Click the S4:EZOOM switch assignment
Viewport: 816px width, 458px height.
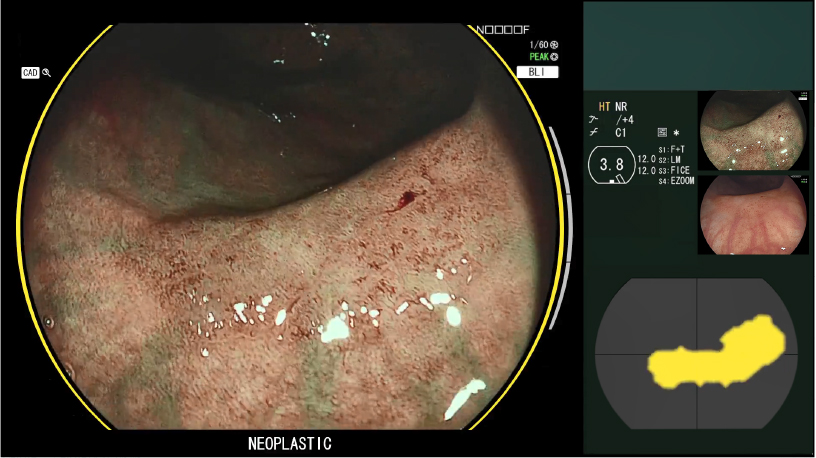677,181
